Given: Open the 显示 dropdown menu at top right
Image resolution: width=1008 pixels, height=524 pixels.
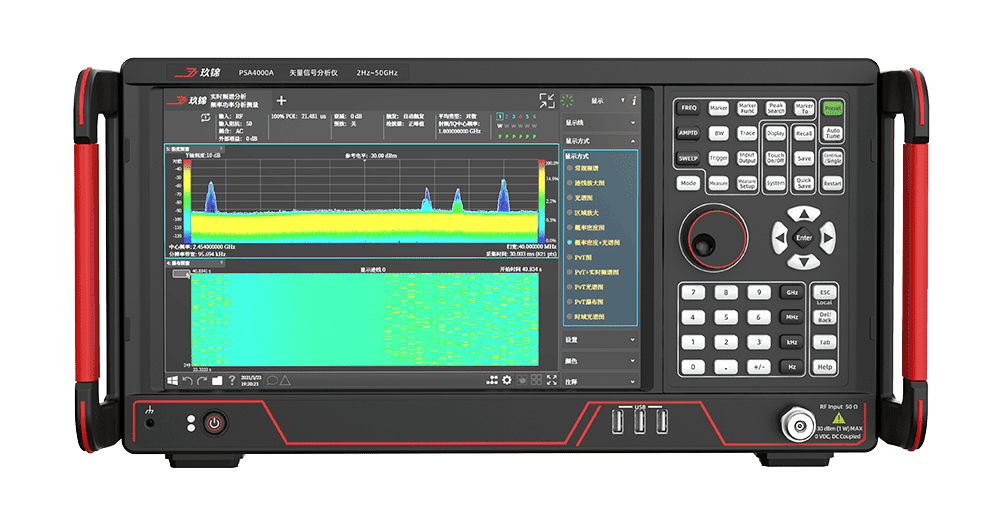Looking at the screenshot, I should pos(609,101).
